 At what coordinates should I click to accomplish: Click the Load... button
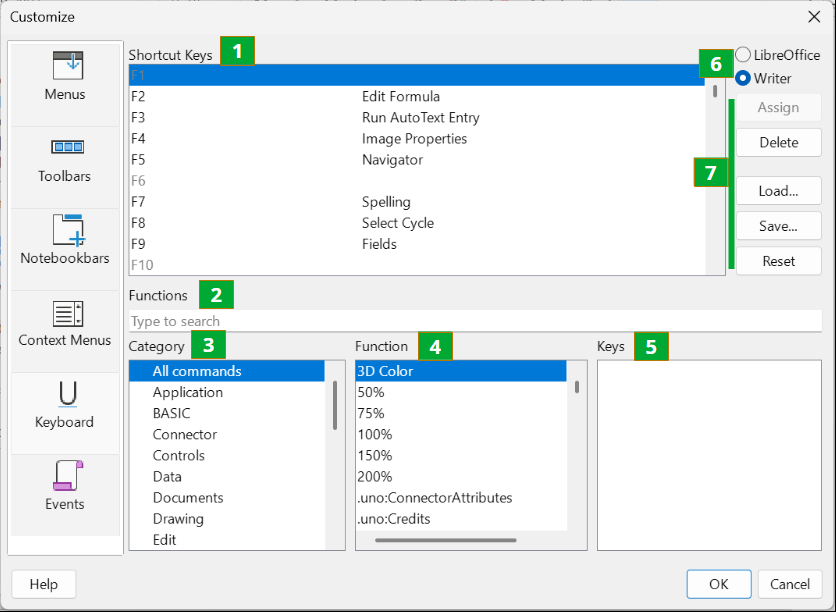(778, 191)
